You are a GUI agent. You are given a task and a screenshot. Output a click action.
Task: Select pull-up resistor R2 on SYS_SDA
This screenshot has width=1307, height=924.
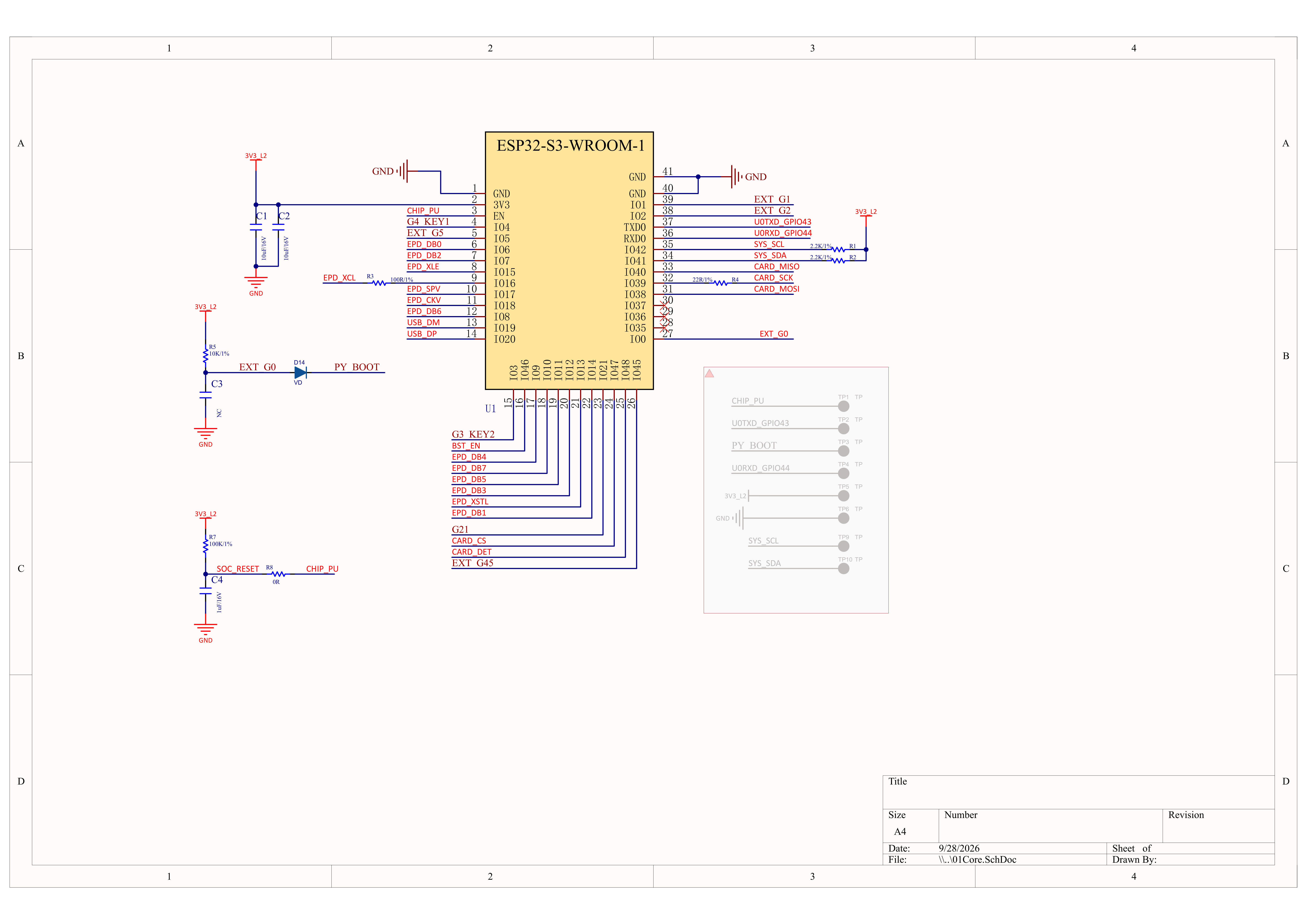coord(838,261)
